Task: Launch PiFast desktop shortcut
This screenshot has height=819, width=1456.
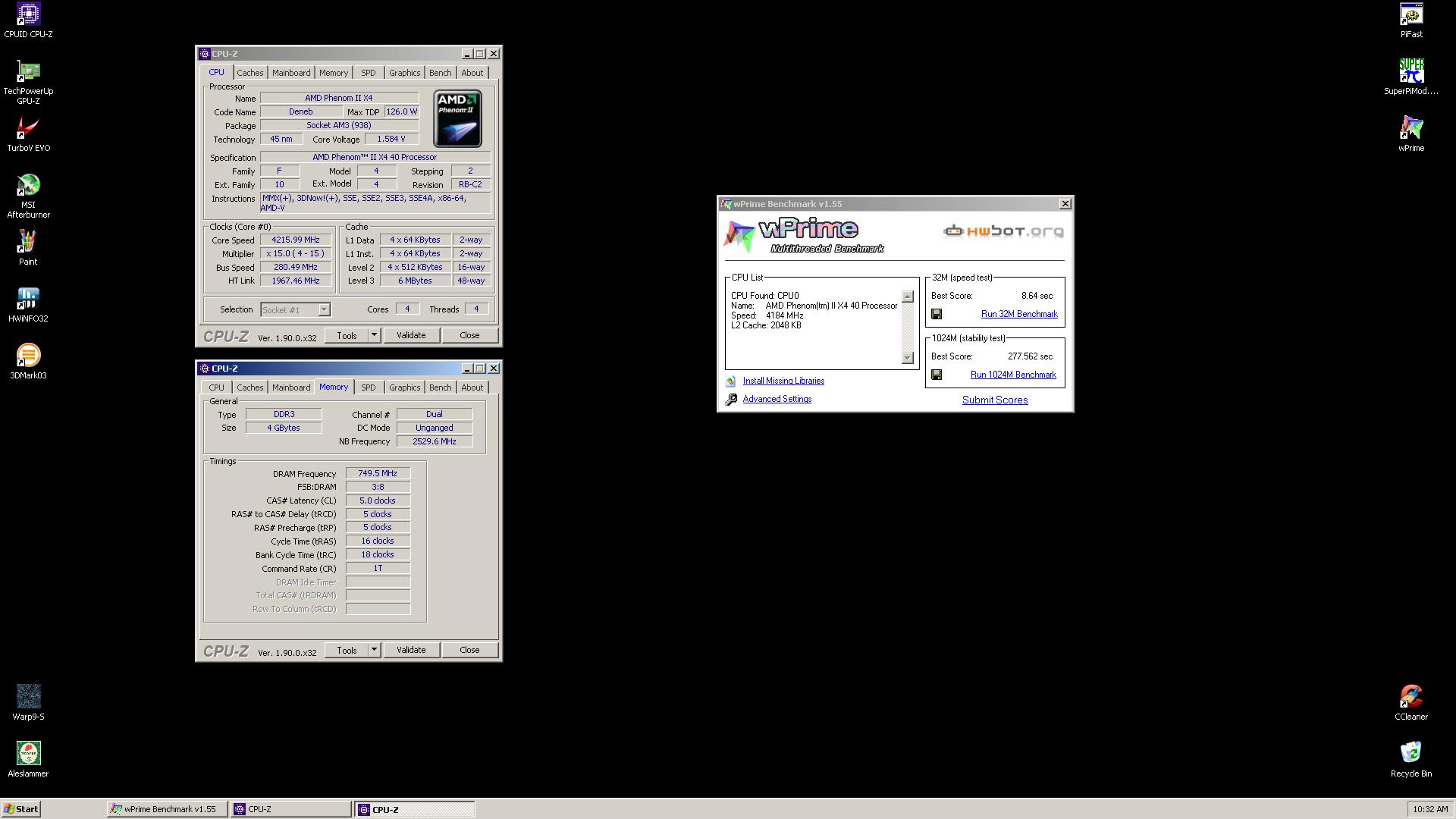Action: click(x=1411, y=20)
